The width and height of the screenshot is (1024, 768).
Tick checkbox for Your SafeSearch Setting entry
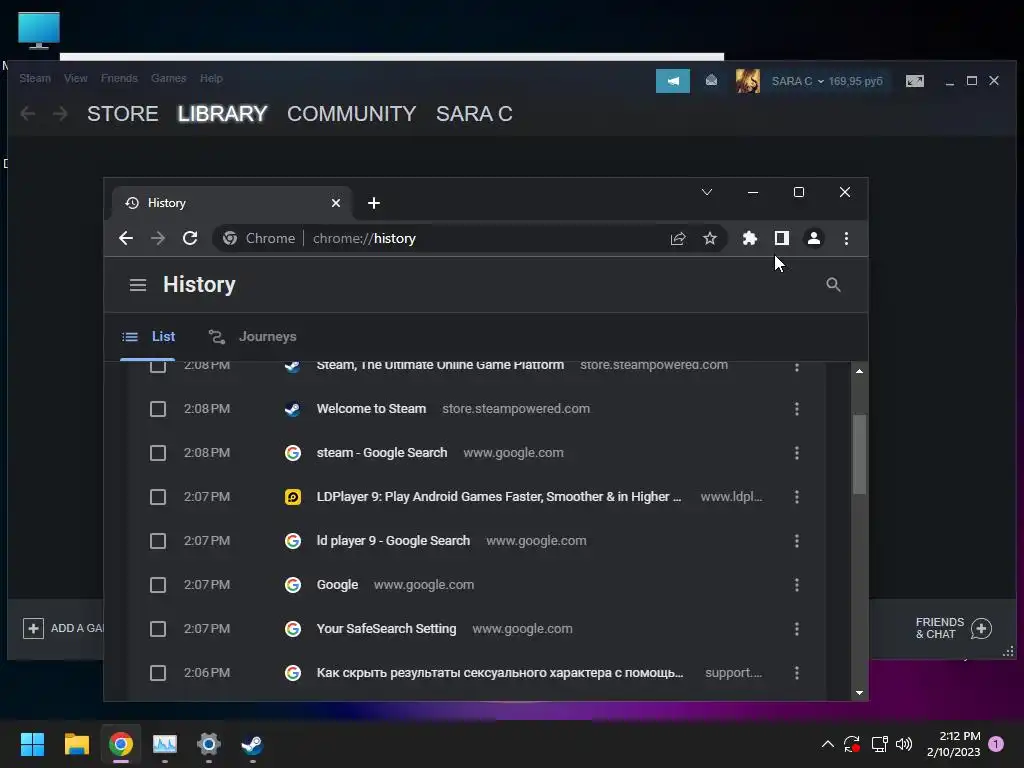[157, 629]
